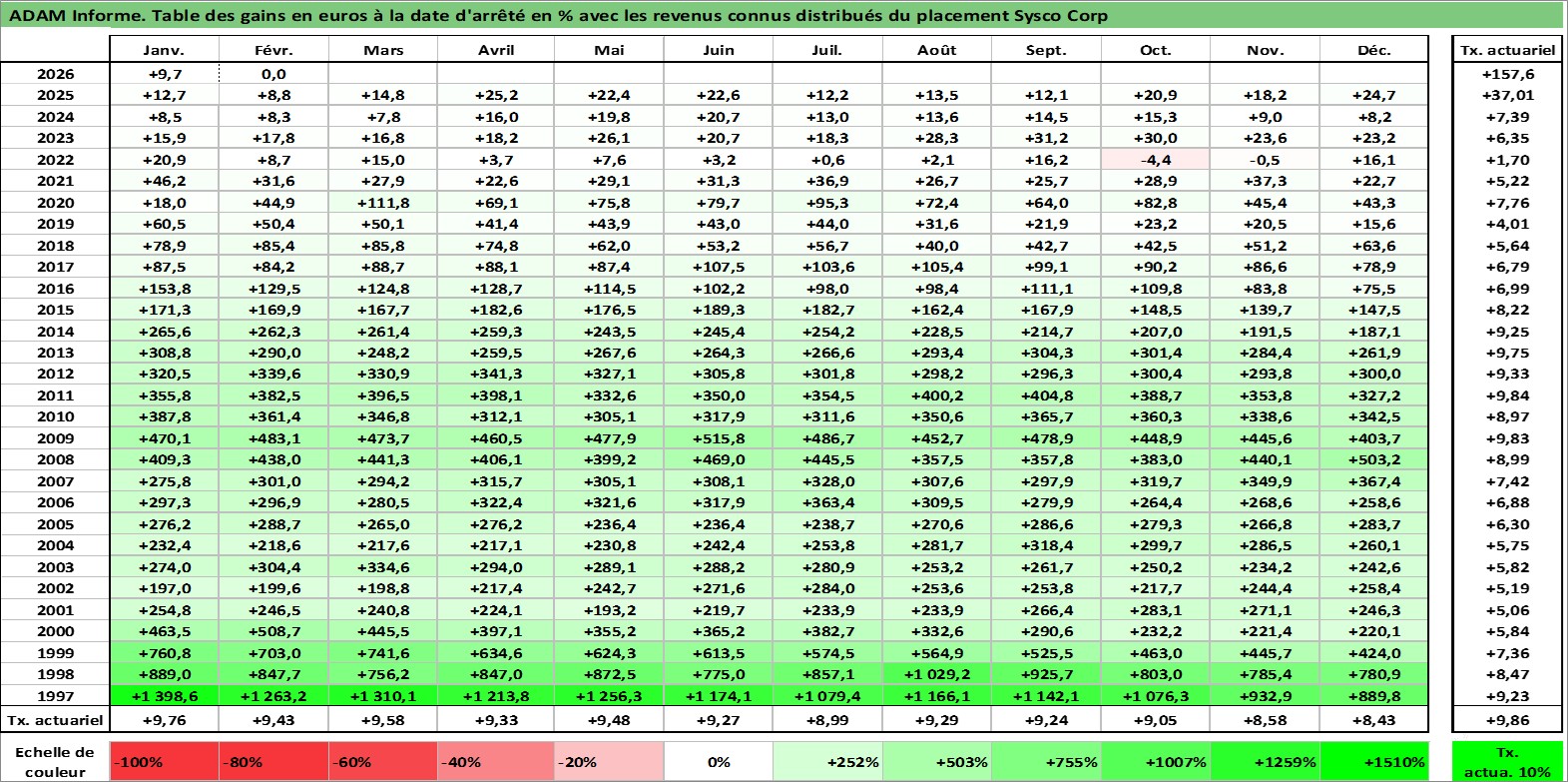Select the 2015 year row label
The width and height of the screenshot is (1568, 782).
point(55,310)
